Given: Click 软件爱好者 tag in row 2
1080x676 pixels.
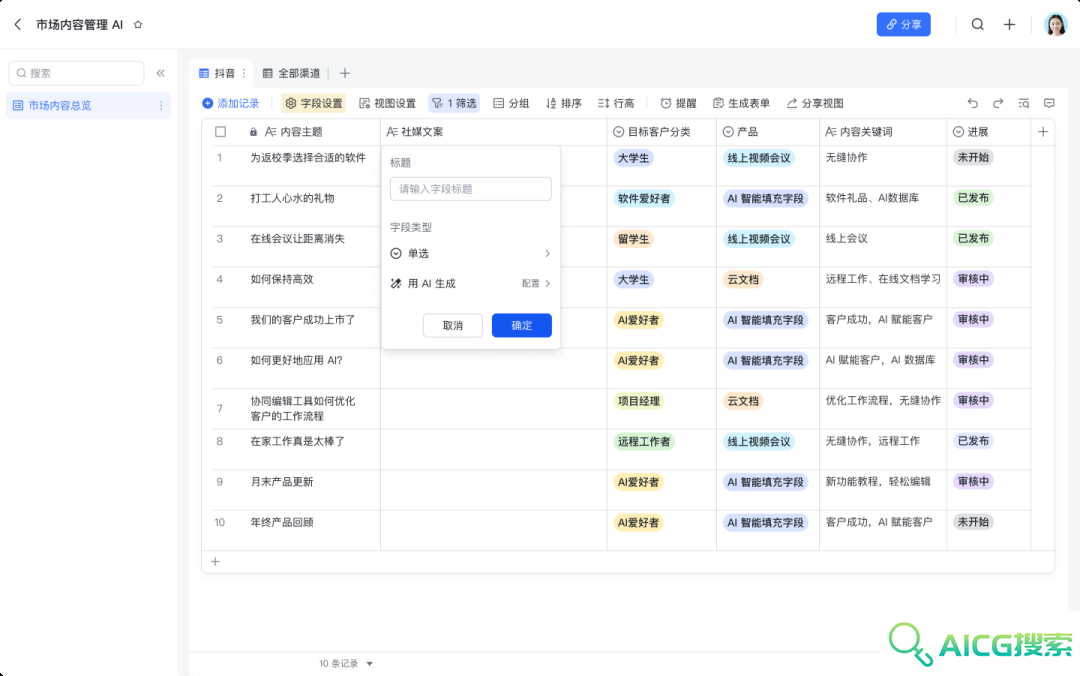Looking at the screenshot, I should tap(643, 198).
